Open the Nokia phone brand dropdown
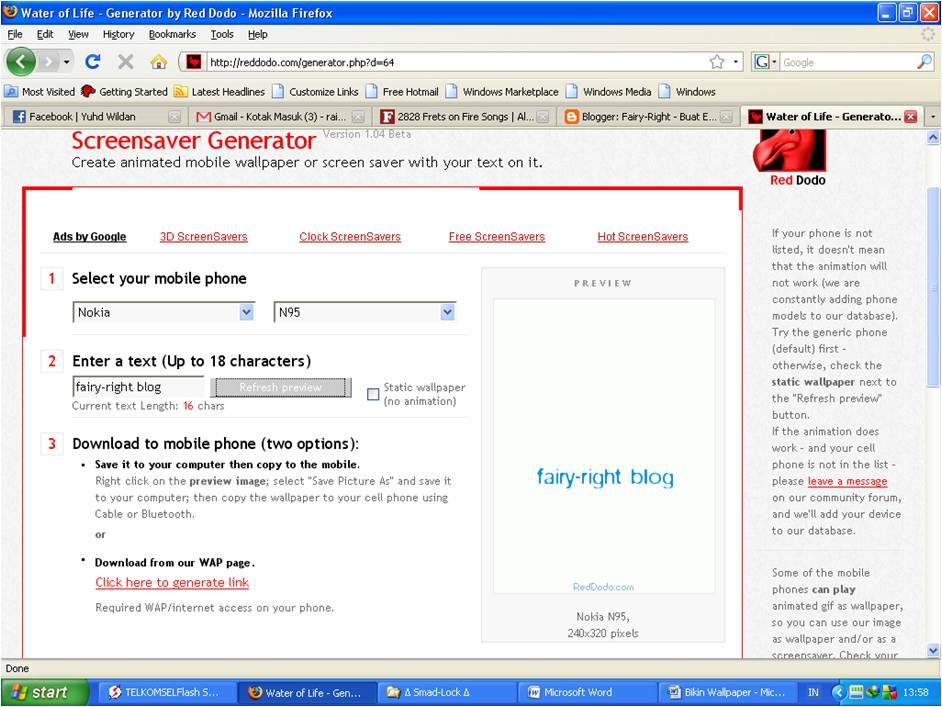 tap(246, 312)
